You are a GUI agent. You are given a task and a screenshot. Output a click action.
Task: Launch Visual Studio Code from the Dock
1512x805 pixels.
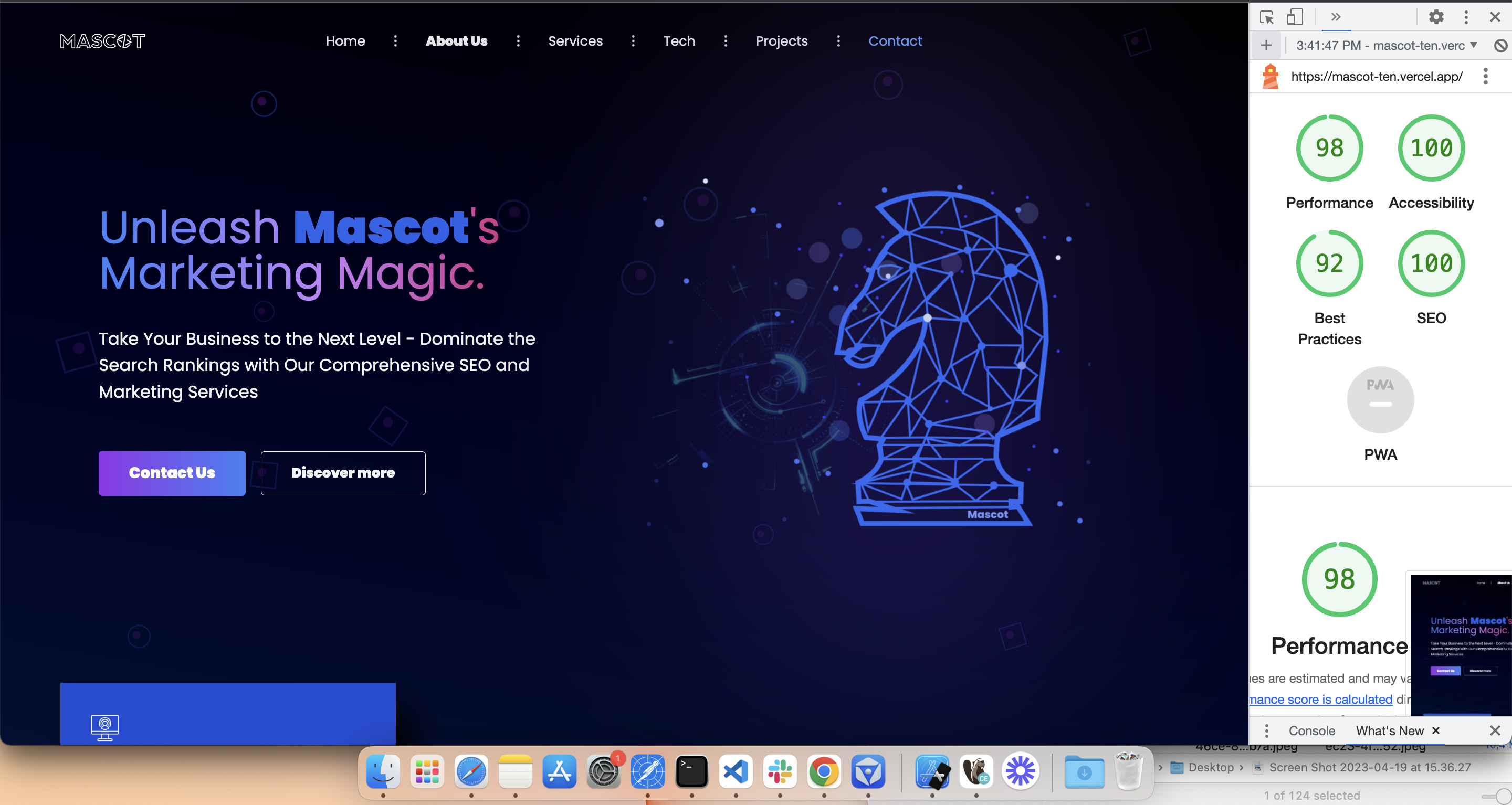736,772
